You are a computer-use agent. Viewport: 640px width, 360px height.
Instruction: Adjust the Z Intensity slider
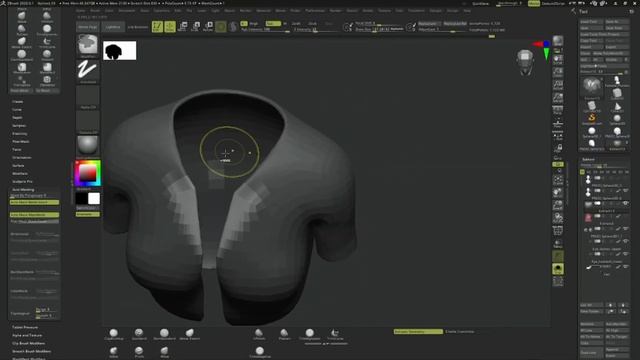click(315, 29)
